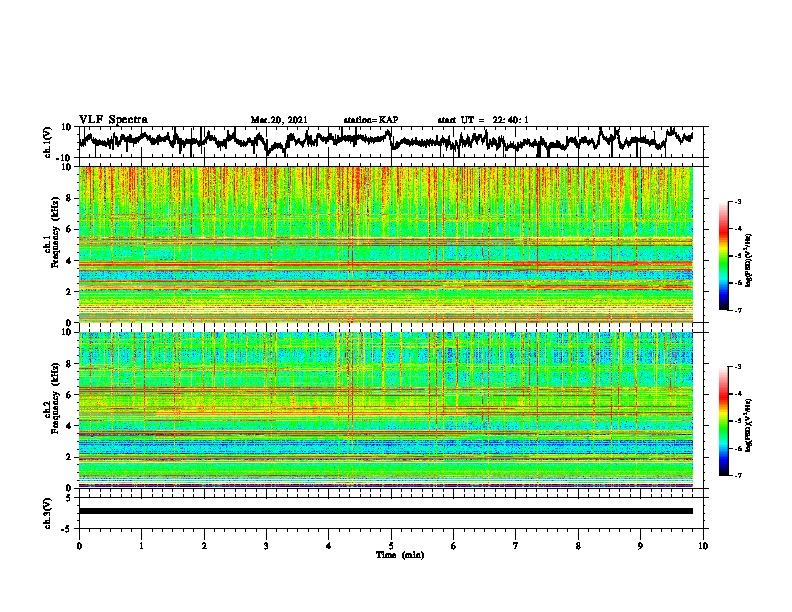Click the "start UT = 22:40: 1" header text
Viewport: 792px width, 612px height.
coord(483,120)
